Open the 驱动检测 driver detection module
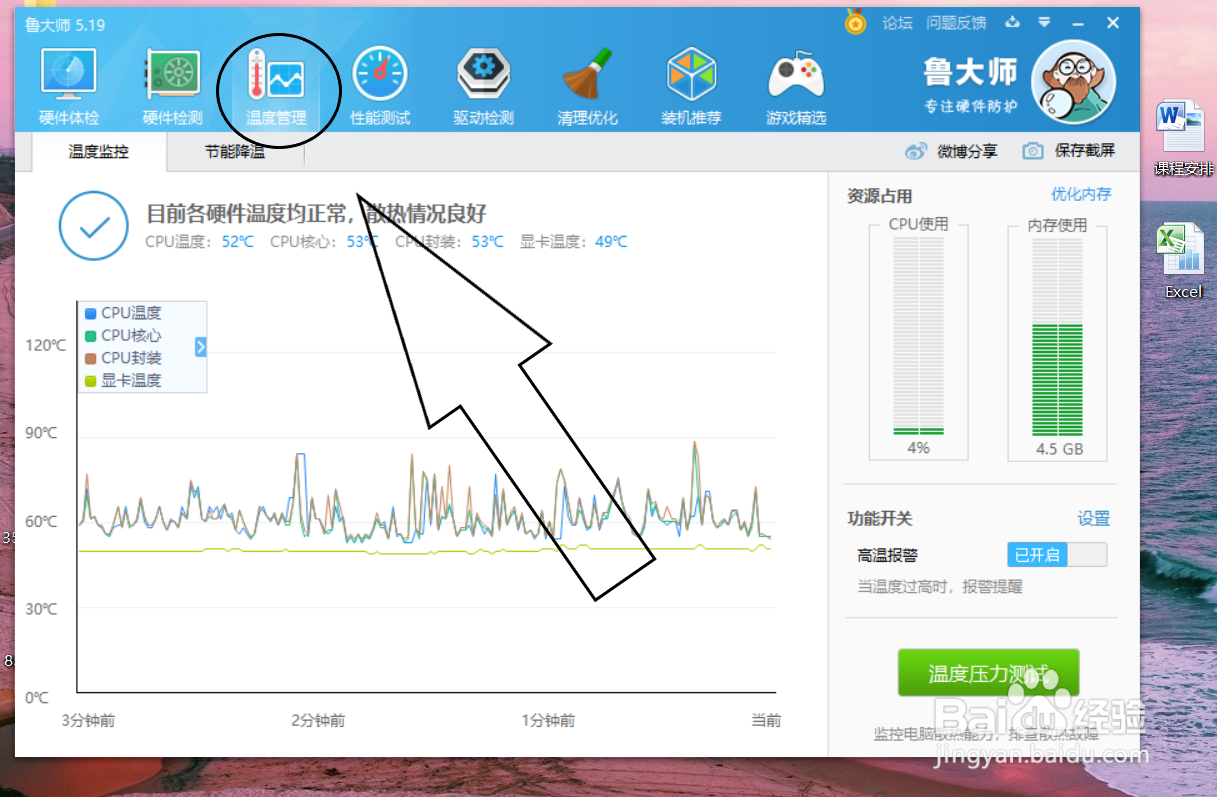 pyautogui.click(x=484, y=88)
